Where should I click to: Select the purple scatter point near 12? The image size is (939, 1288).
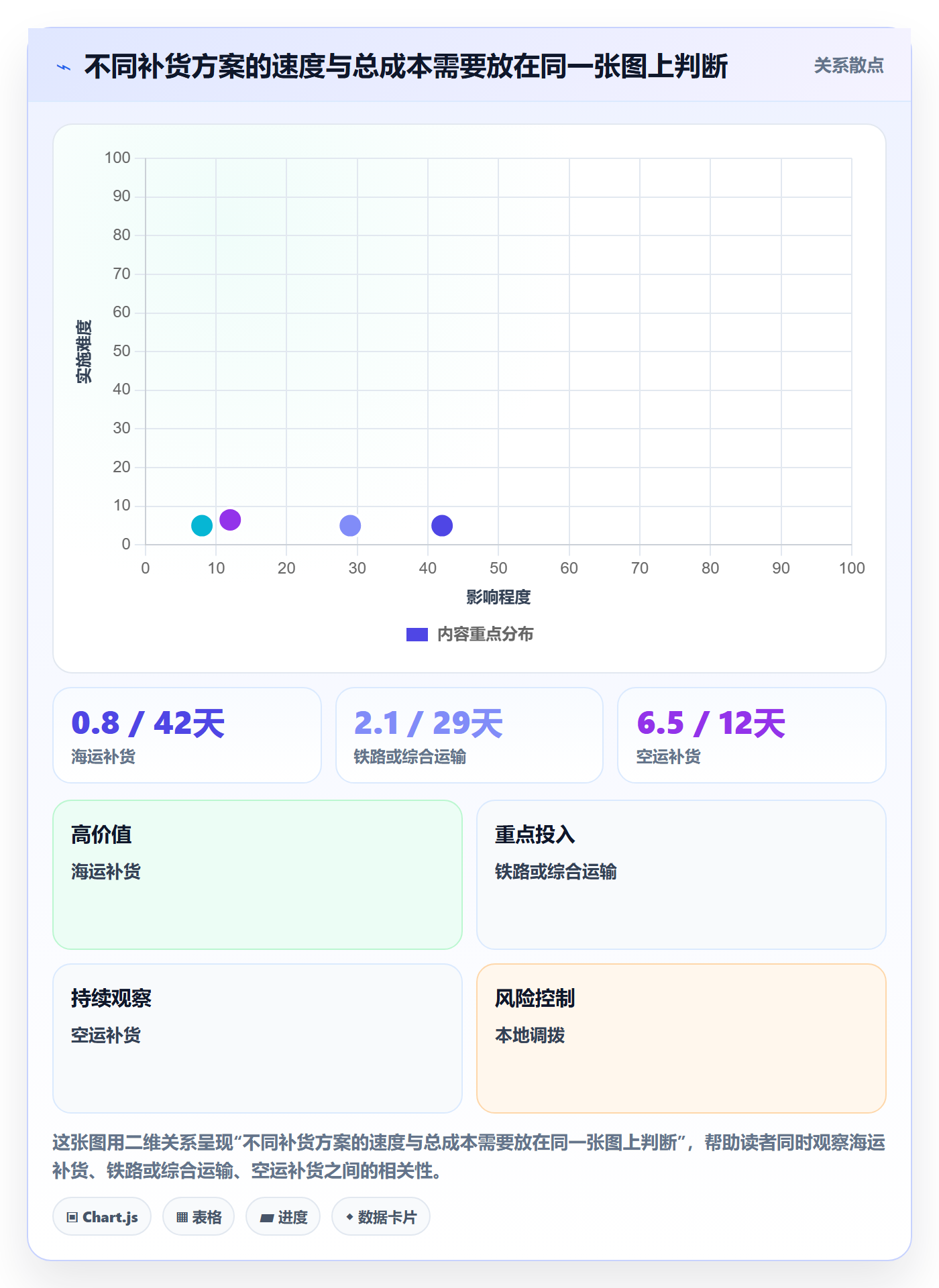(230, 519)
